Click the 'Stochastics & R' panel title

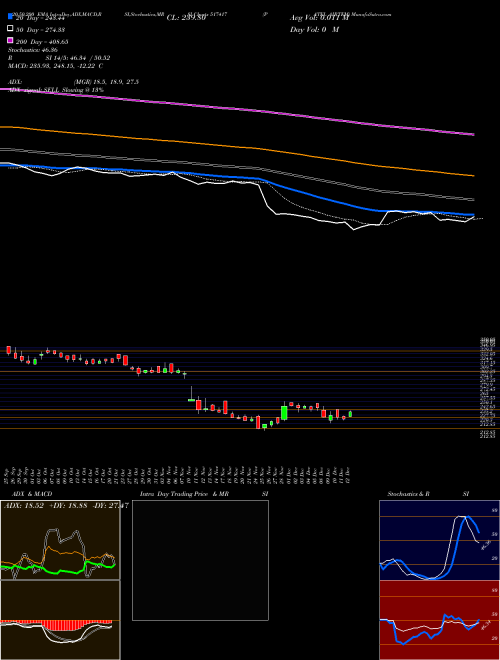[409, 494]
